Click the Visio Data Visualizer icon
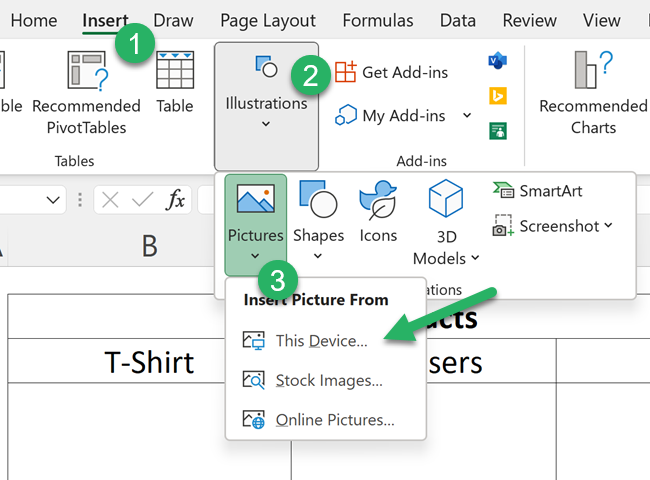The width and height of the screenshot is (650, 480). click(497, 62)
